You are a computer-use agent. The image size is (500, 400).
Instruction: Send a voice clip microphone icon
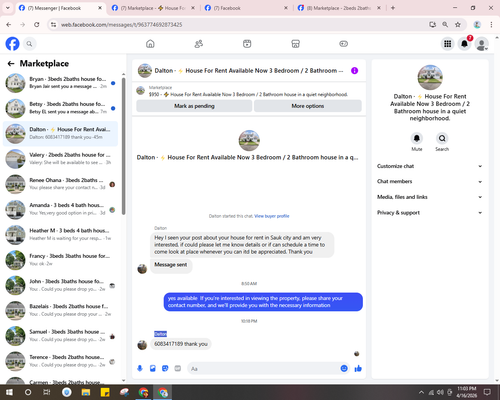(x=140, y=368)
